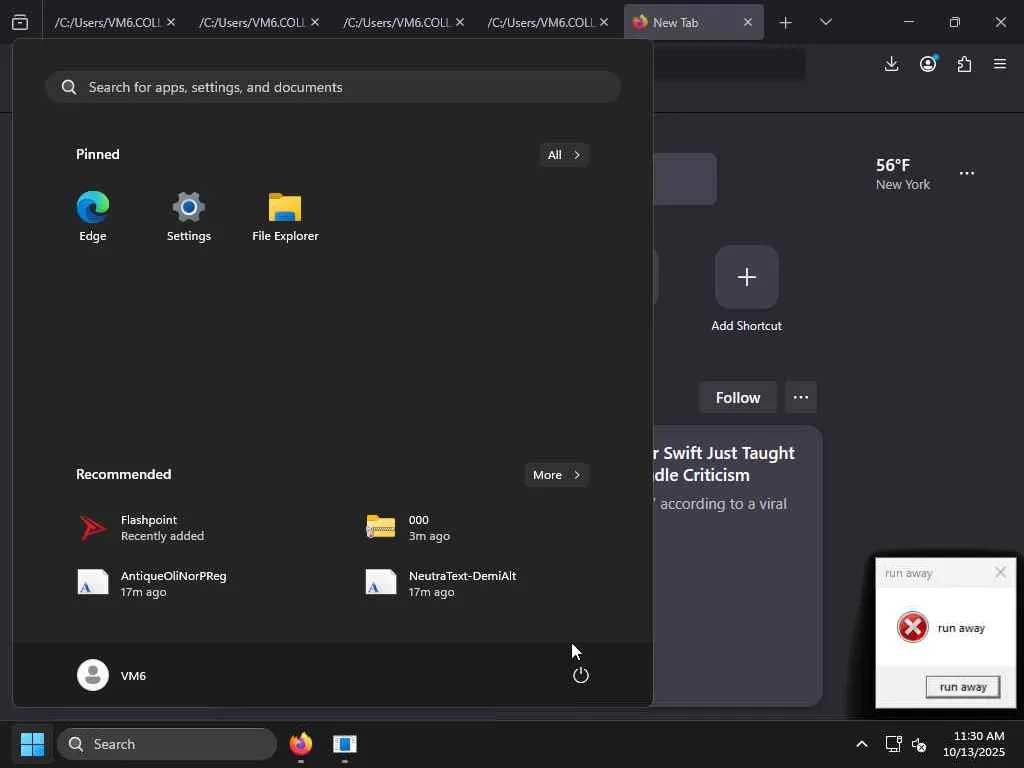Open the VM6 user account menu
Image resolution: width=1024 pixels, height=768 pixels.
coord(112,675)
